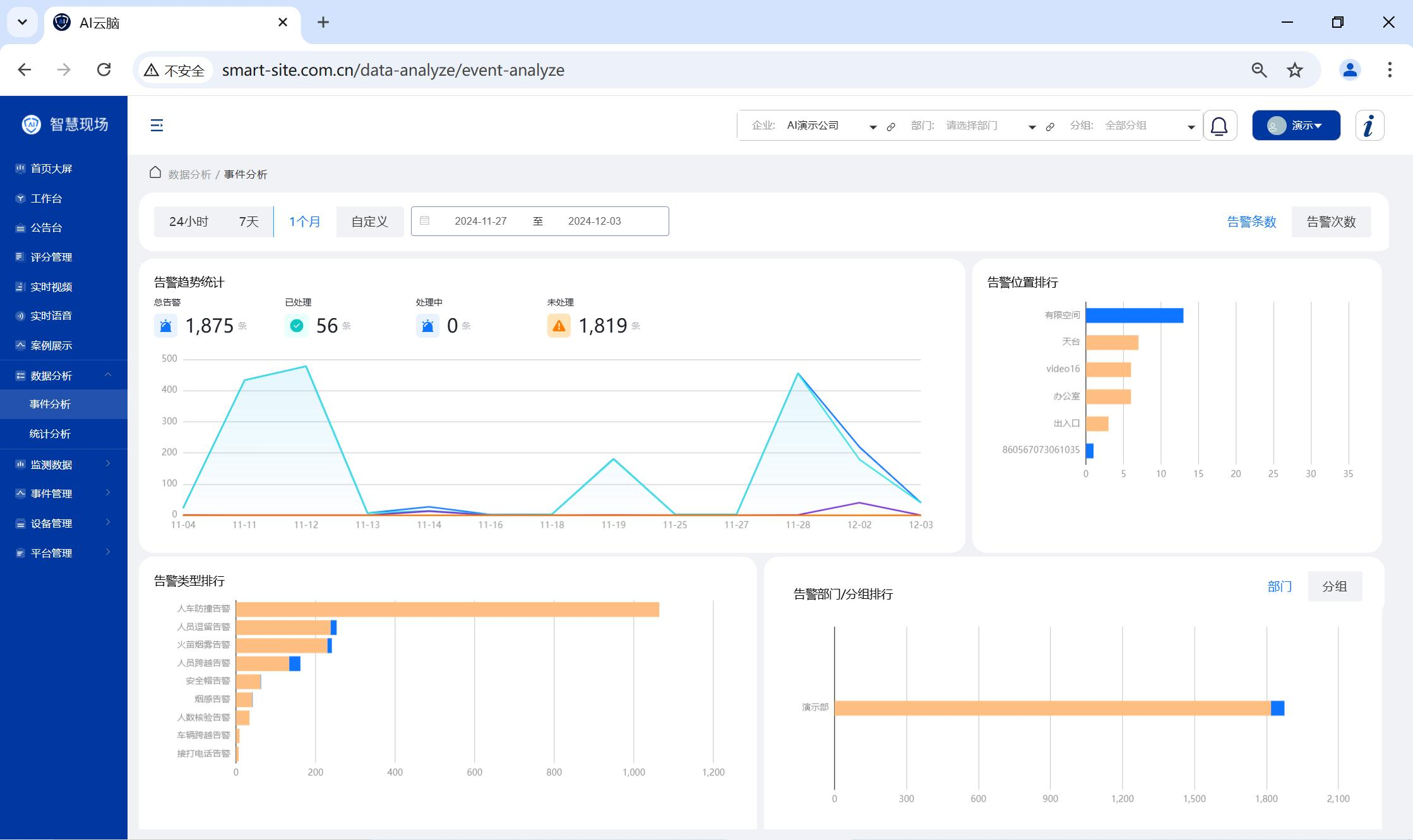Image resolution: width=1413 pixels, height=840 pixels.
Task: Click the 实时视频 sidebar icon
Action: click(20, 287)
